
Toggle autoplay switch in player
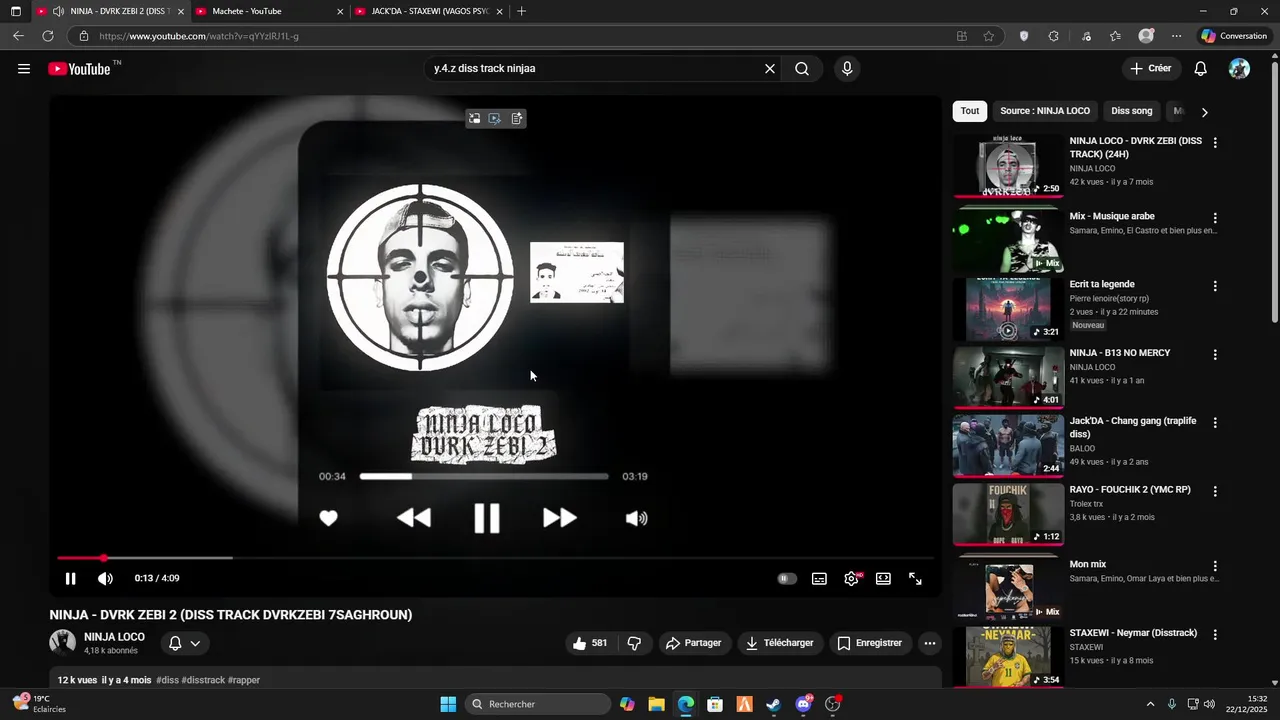click(x=787, y=579)
